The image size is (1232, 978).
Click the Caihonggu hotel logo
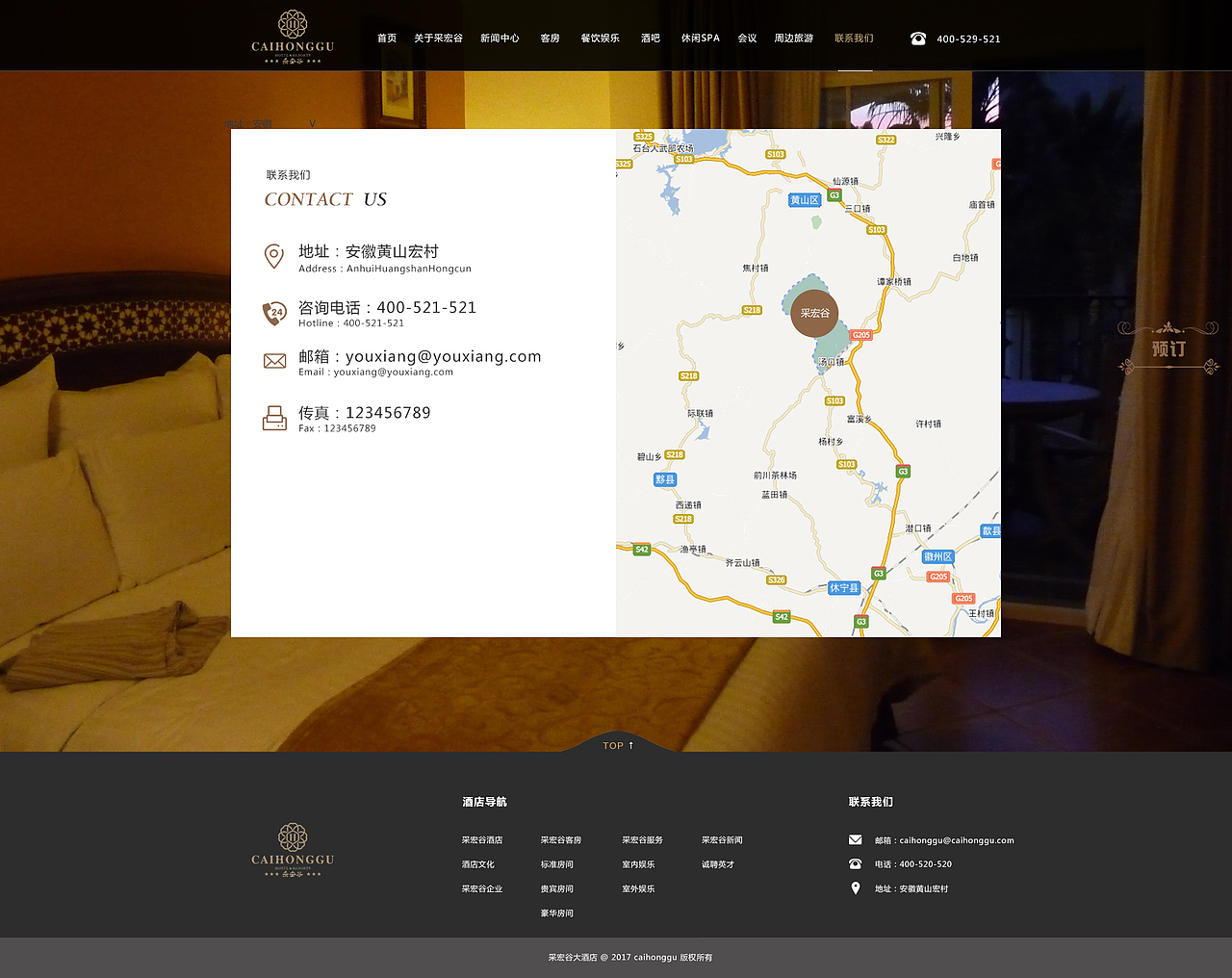[x=291, y=36]
